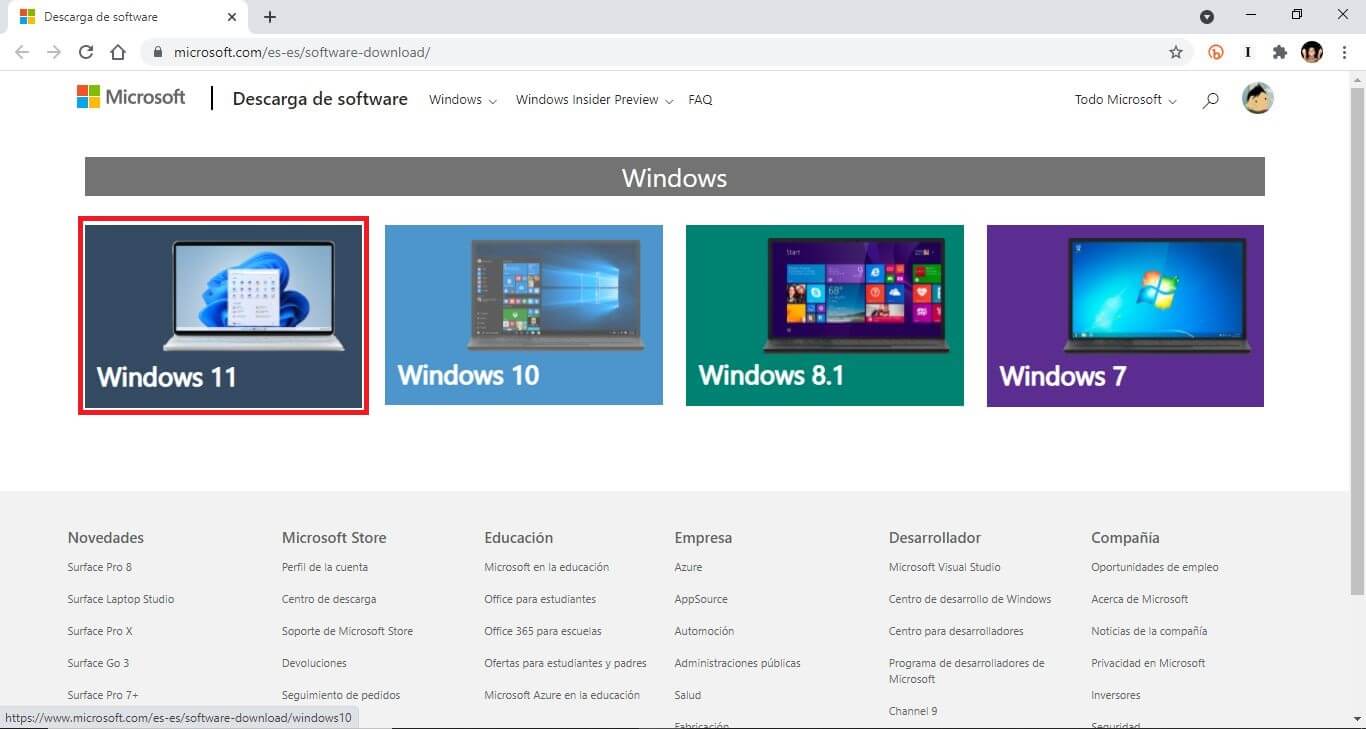
Task: Open Centro para desarrolladores link
Action: tap(956, 631)
